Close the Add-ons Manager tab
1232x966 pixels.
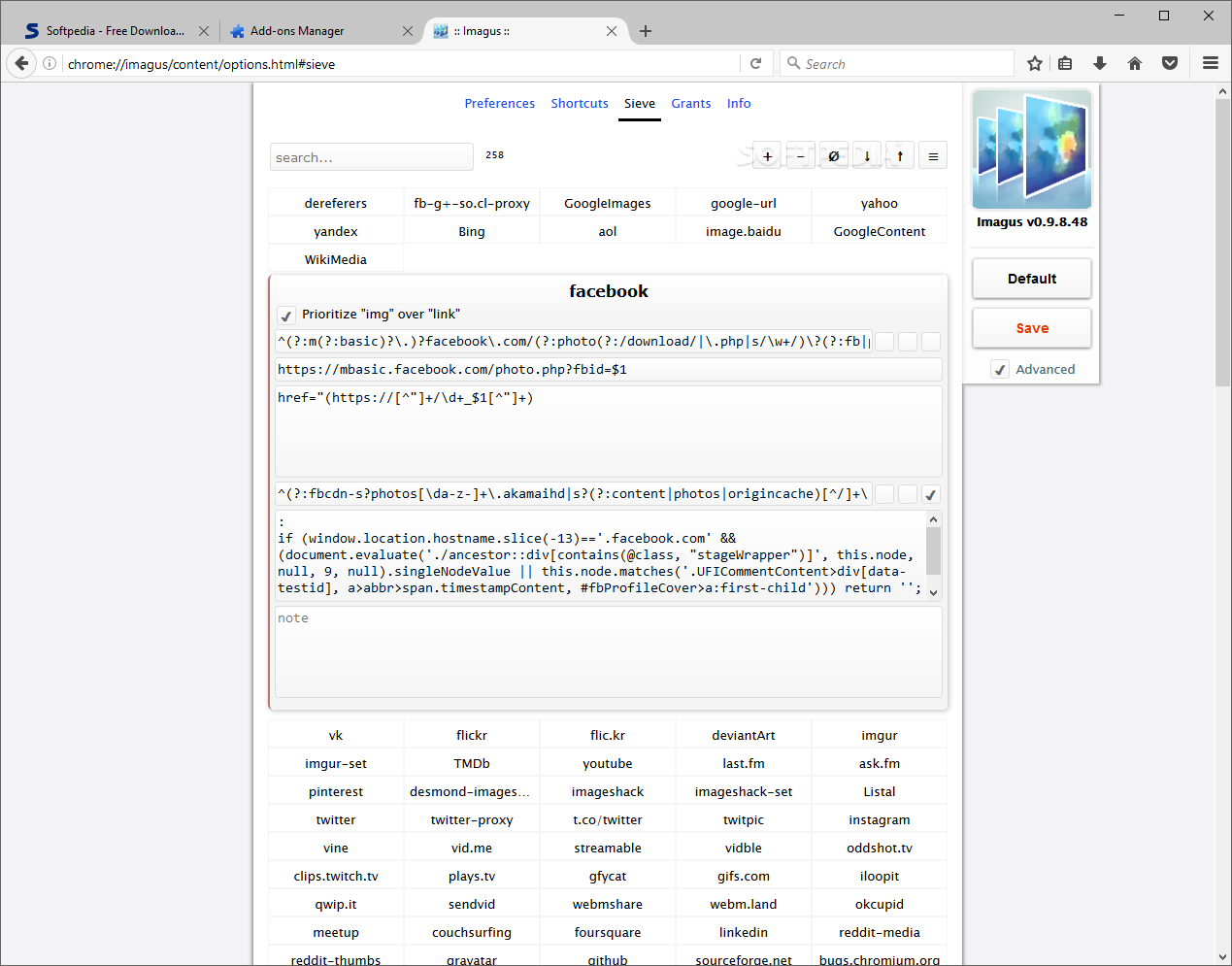[x=408, y=31]
